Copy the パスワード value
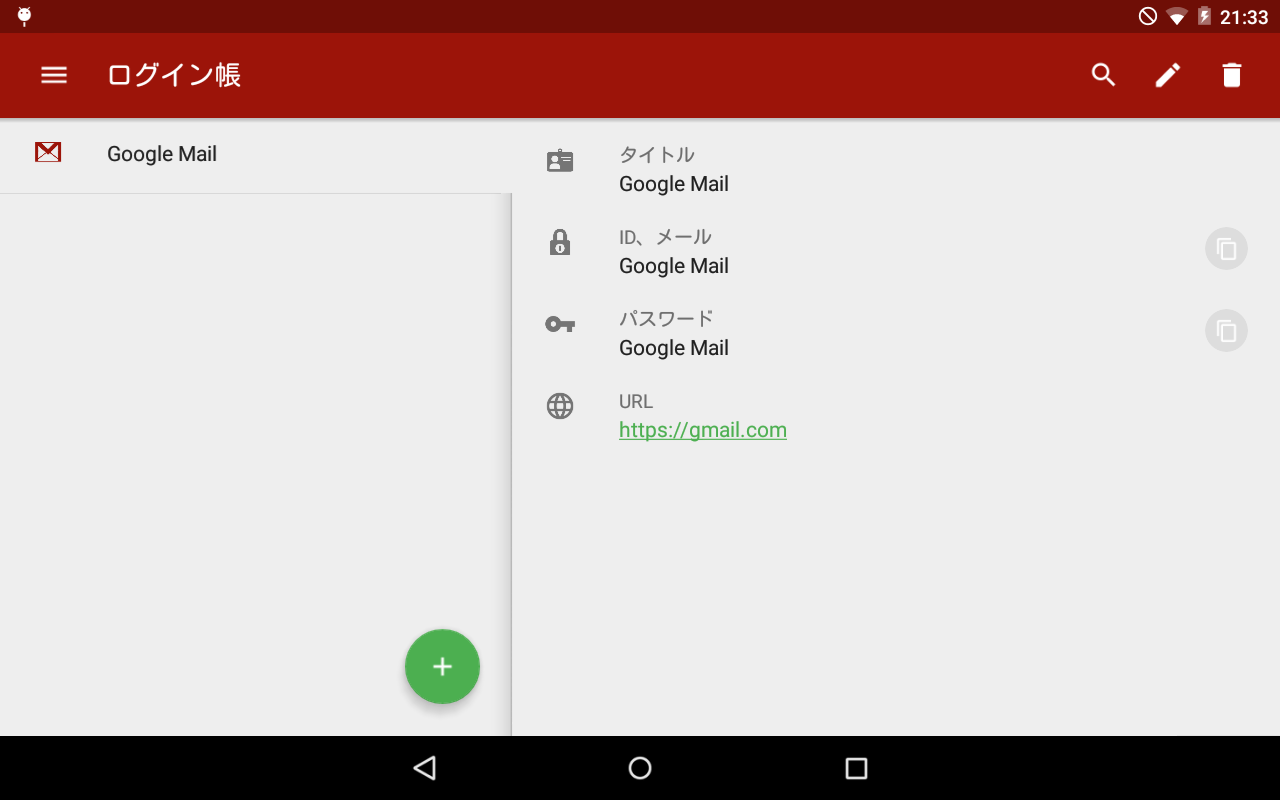This screenshot has height=800, width=1280. click(x=1227, y=331)
